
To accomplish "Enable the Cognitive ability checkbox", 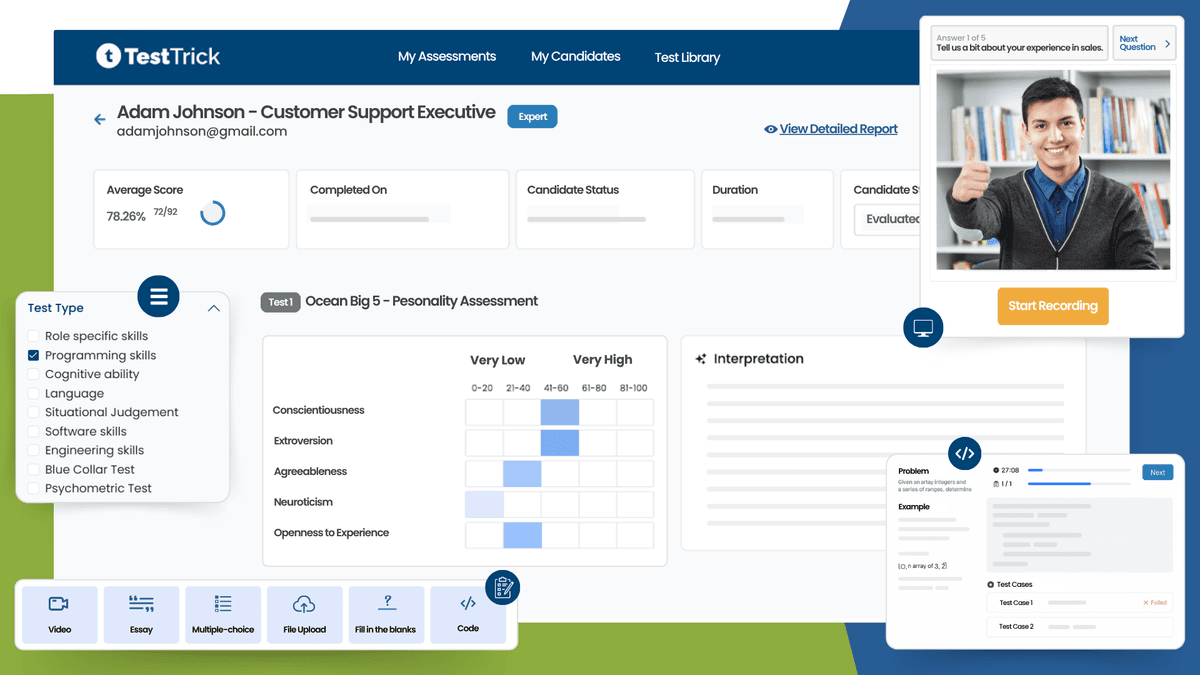I will (x=33, y=374).
